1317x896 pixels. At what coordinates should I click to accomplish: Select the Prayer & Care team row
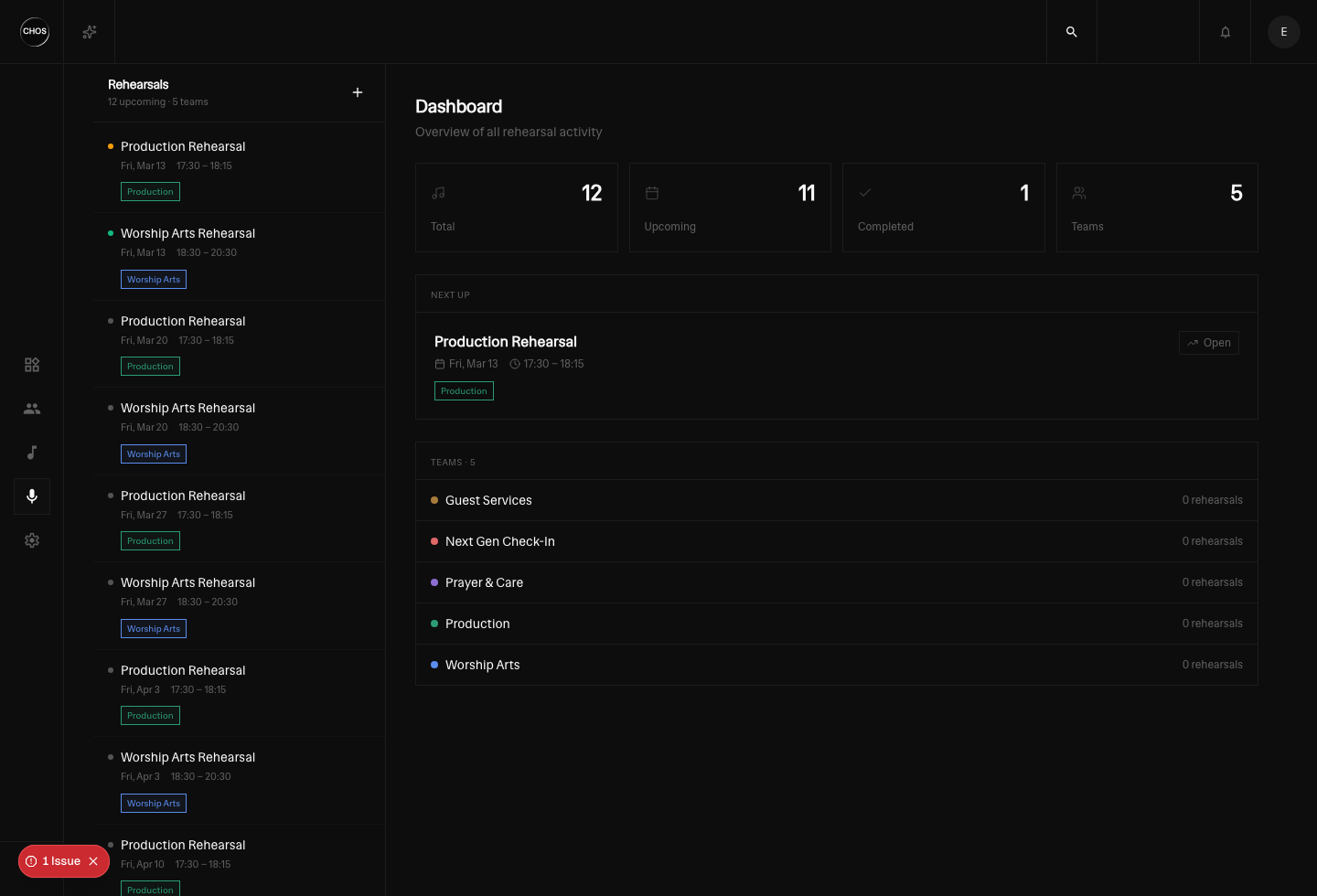point(837,582)
